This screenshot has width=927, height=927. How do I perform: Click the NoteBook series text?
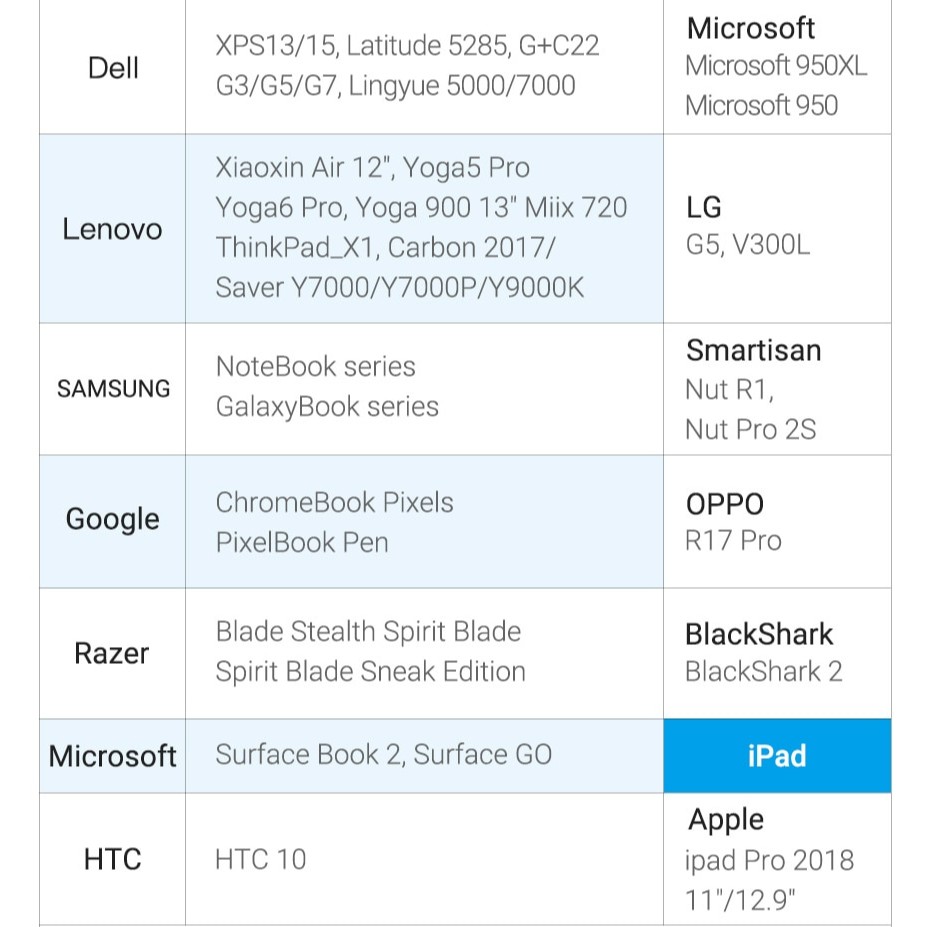[x=315, y=366]
